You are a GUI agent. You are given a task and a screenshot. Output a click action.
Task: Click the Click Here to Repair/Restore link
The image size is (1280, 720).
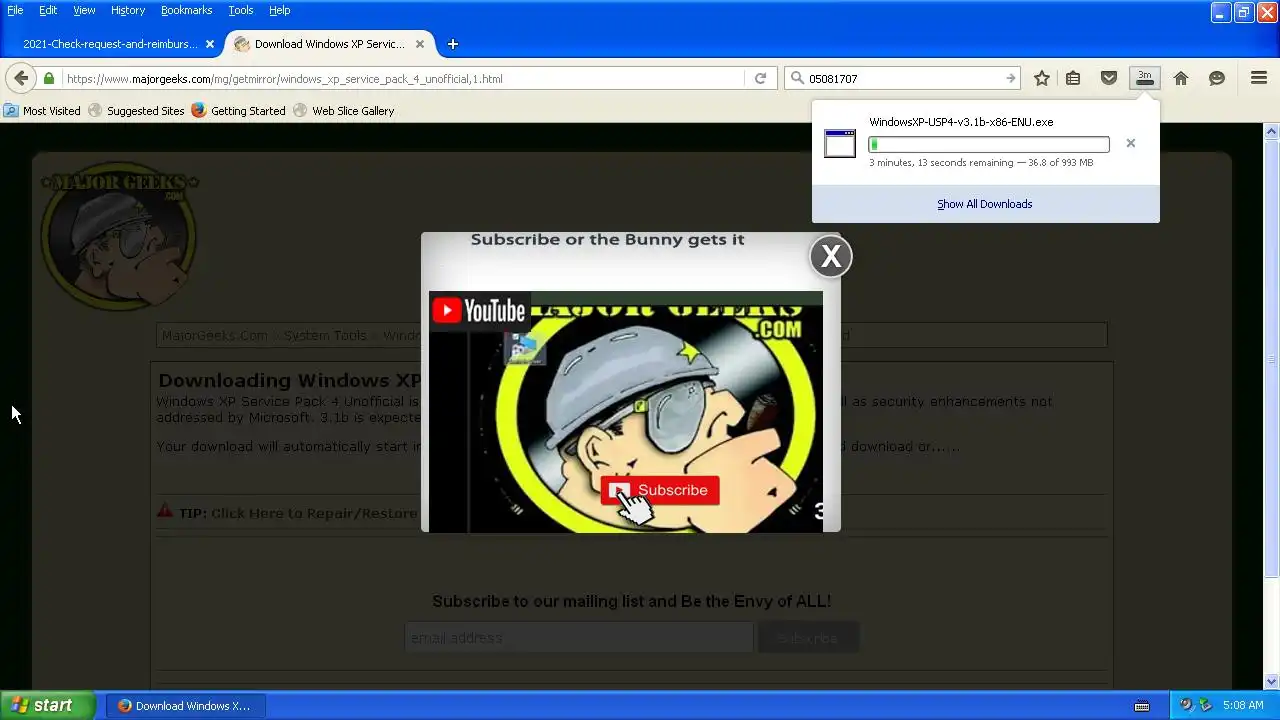coord(314,513)
